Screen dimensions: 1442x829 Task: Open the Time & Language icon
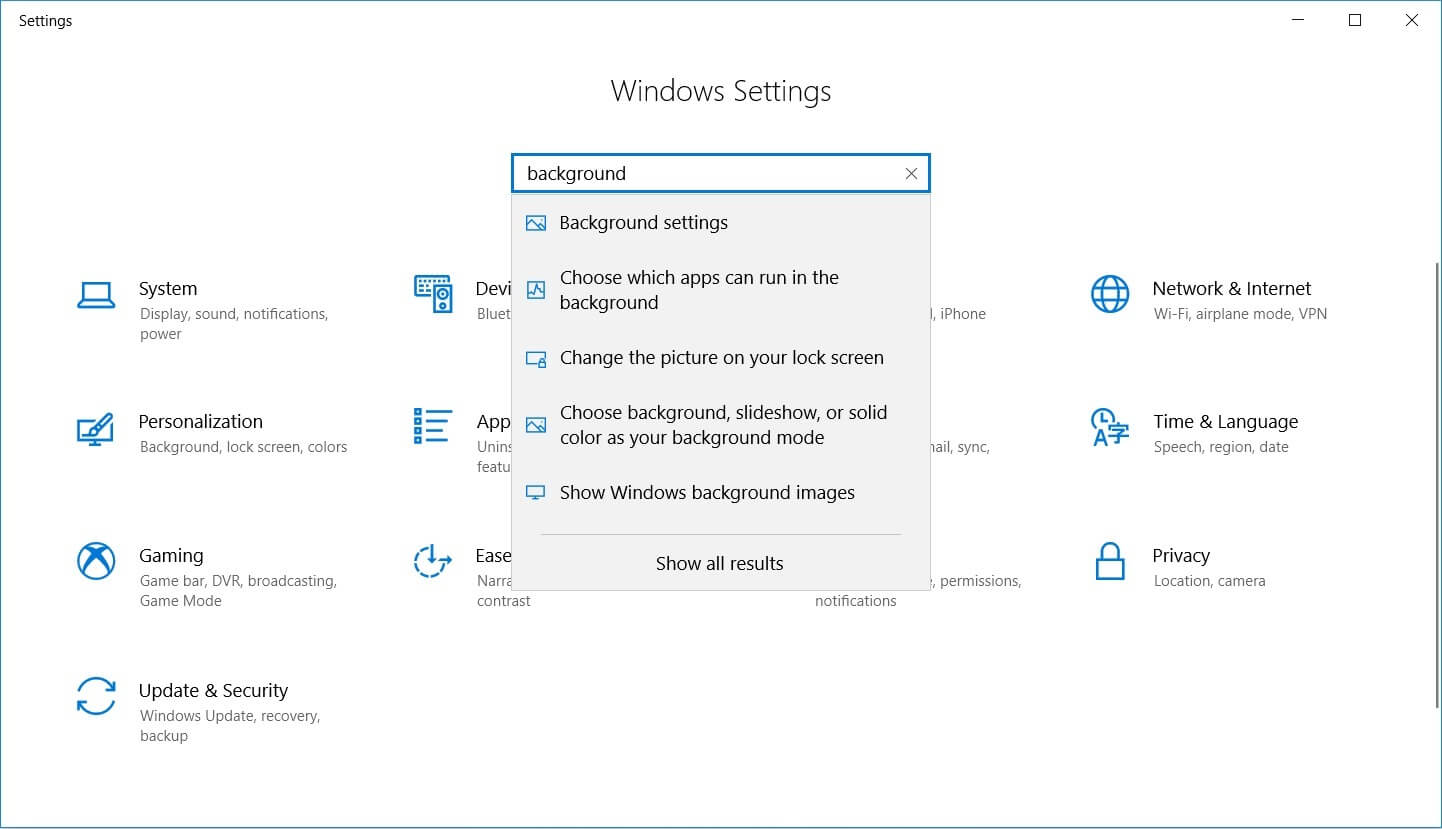pos(1110,427)
